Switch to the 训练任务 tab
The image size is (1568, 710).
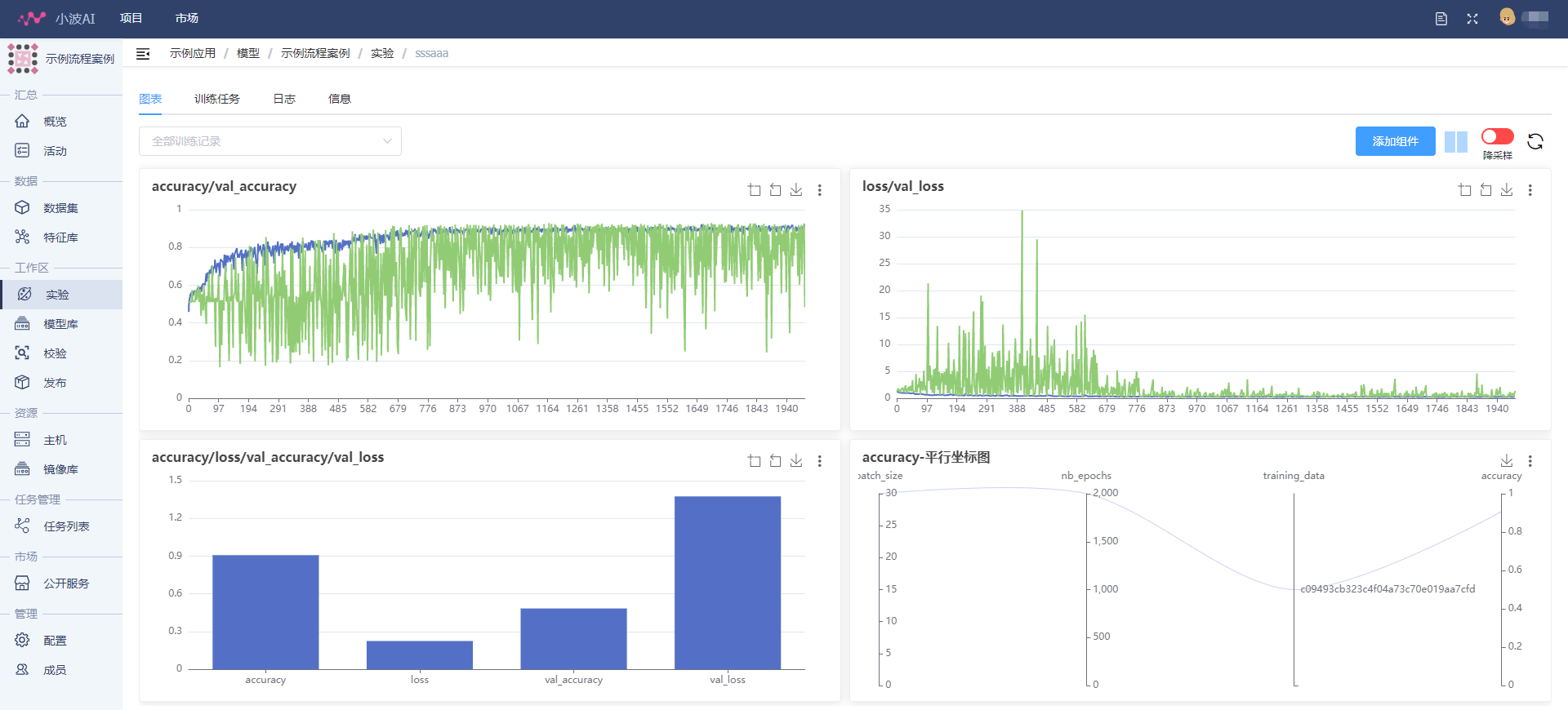(217, 99)
